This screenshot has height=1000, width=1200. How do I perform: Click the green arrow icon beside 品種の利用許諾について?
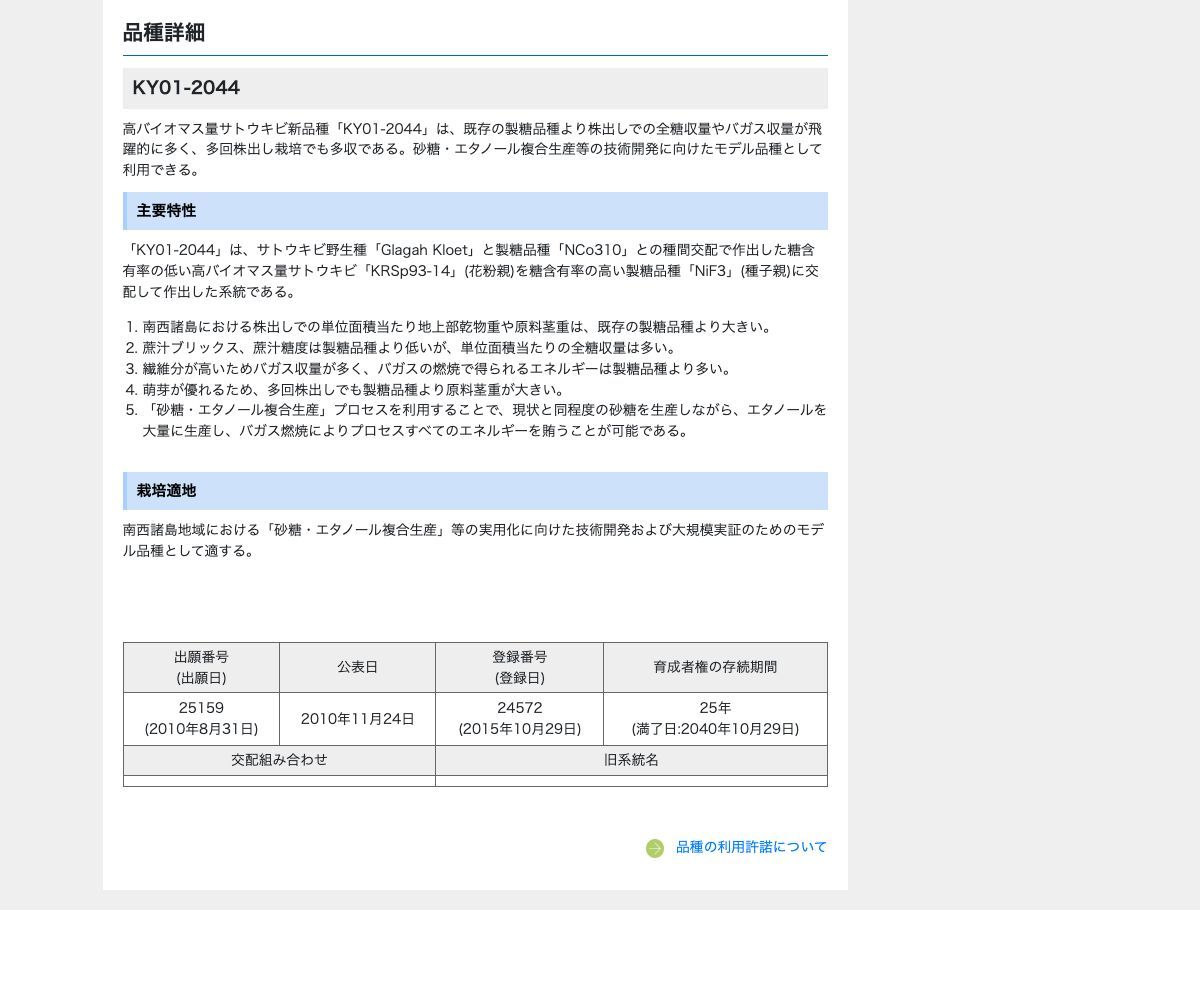[655, 848]
